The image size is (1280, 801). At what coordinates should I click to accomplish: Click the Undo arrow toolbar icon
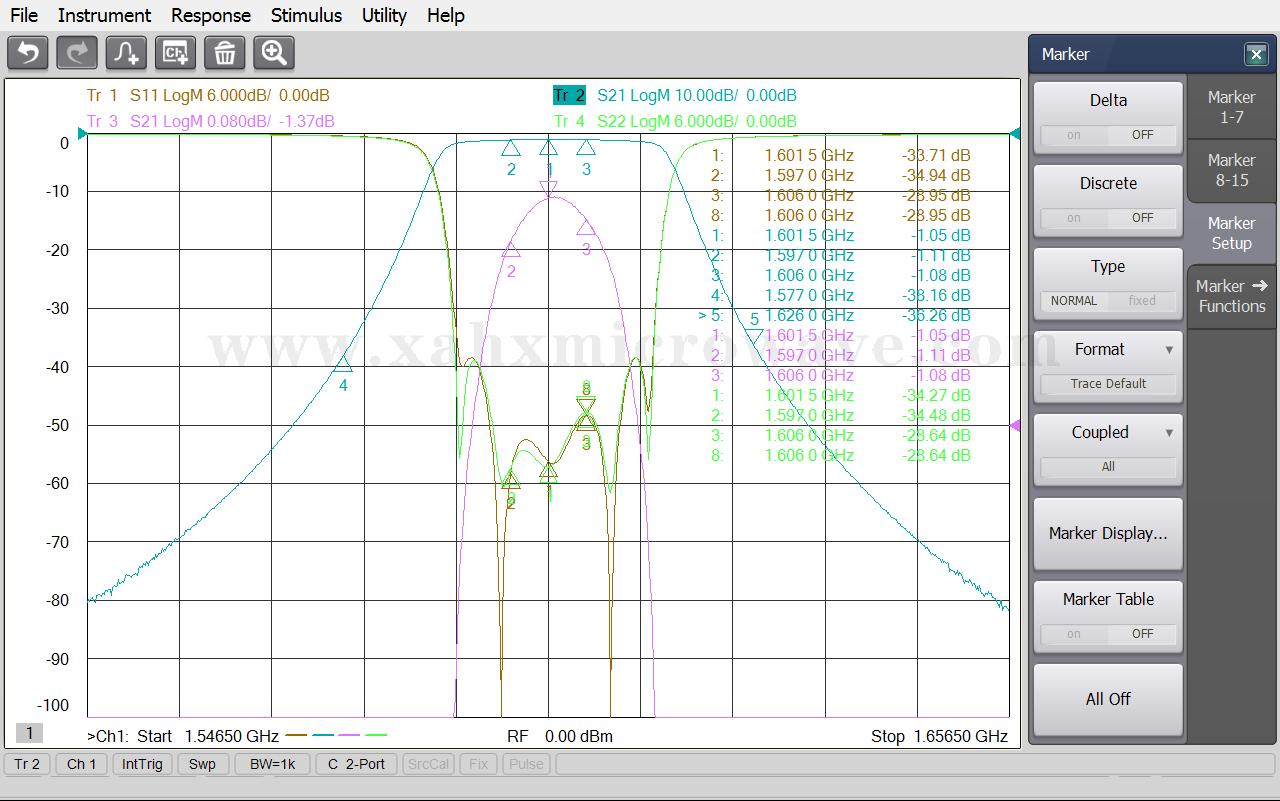28,53
